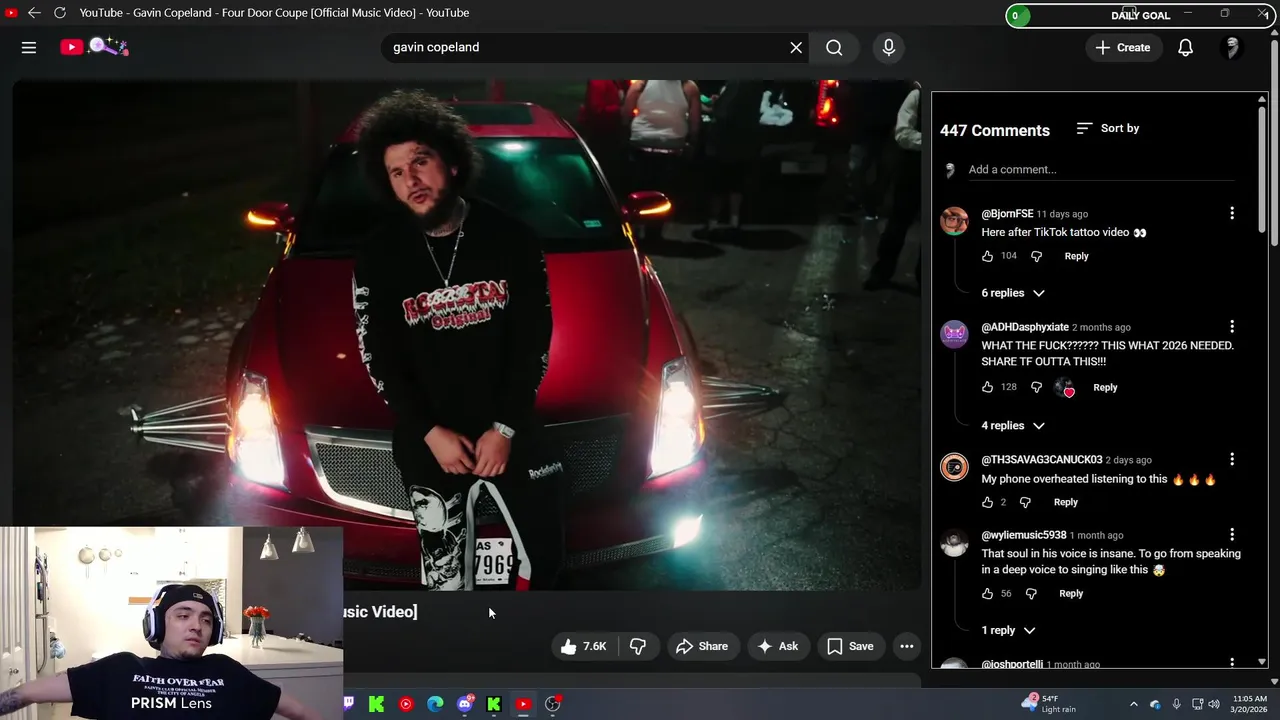Show hidden system tray icons chevron
This screenshot has height=720, width=1280.
(1133, 704)
